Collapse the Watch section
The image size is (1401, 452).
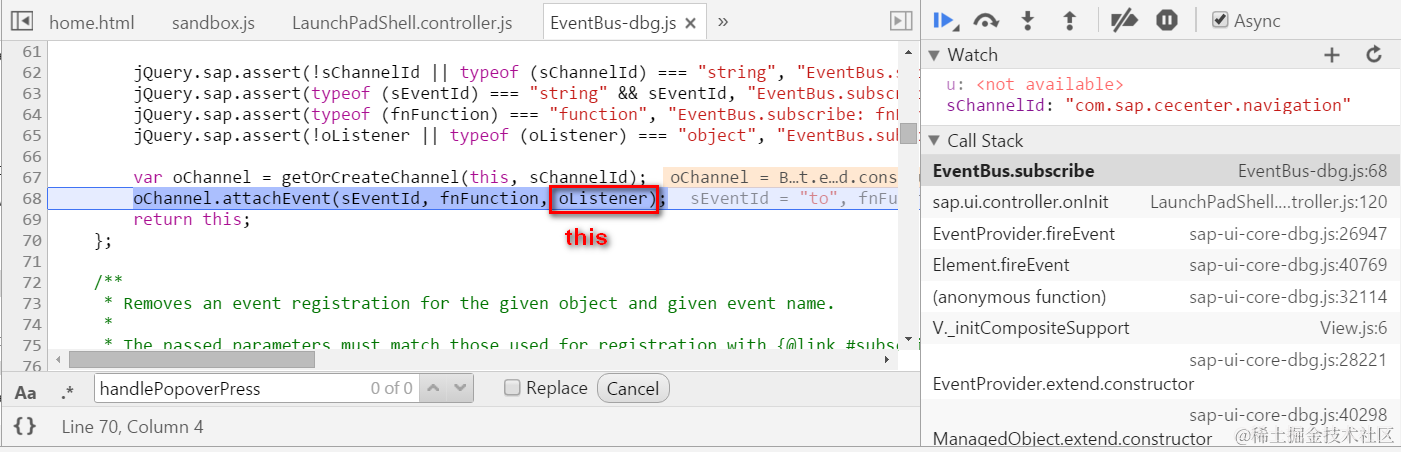pos(934,55)
